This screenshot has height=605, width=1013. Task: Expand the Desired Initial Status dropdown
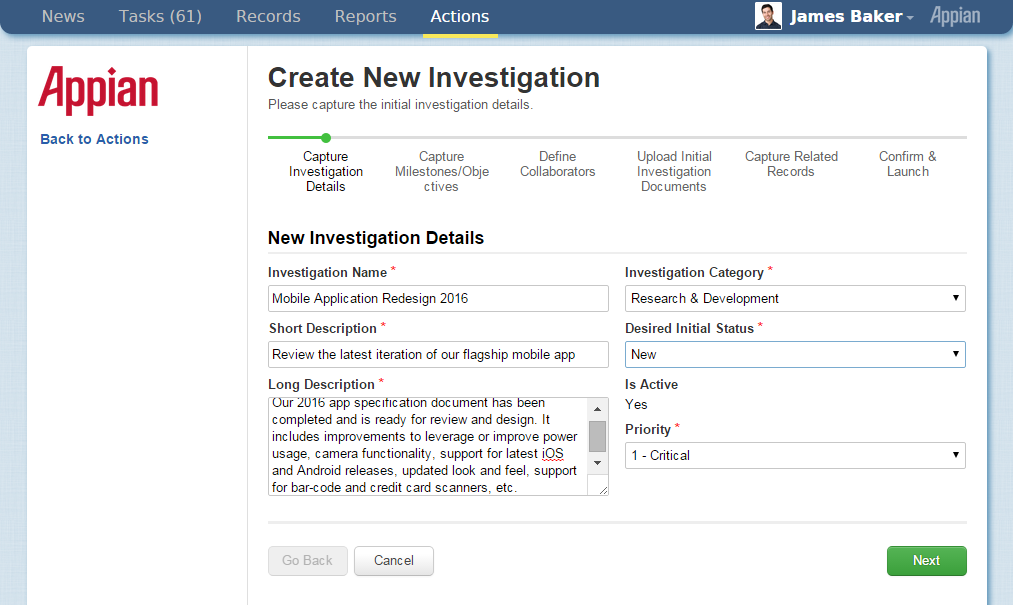point(794,354)
